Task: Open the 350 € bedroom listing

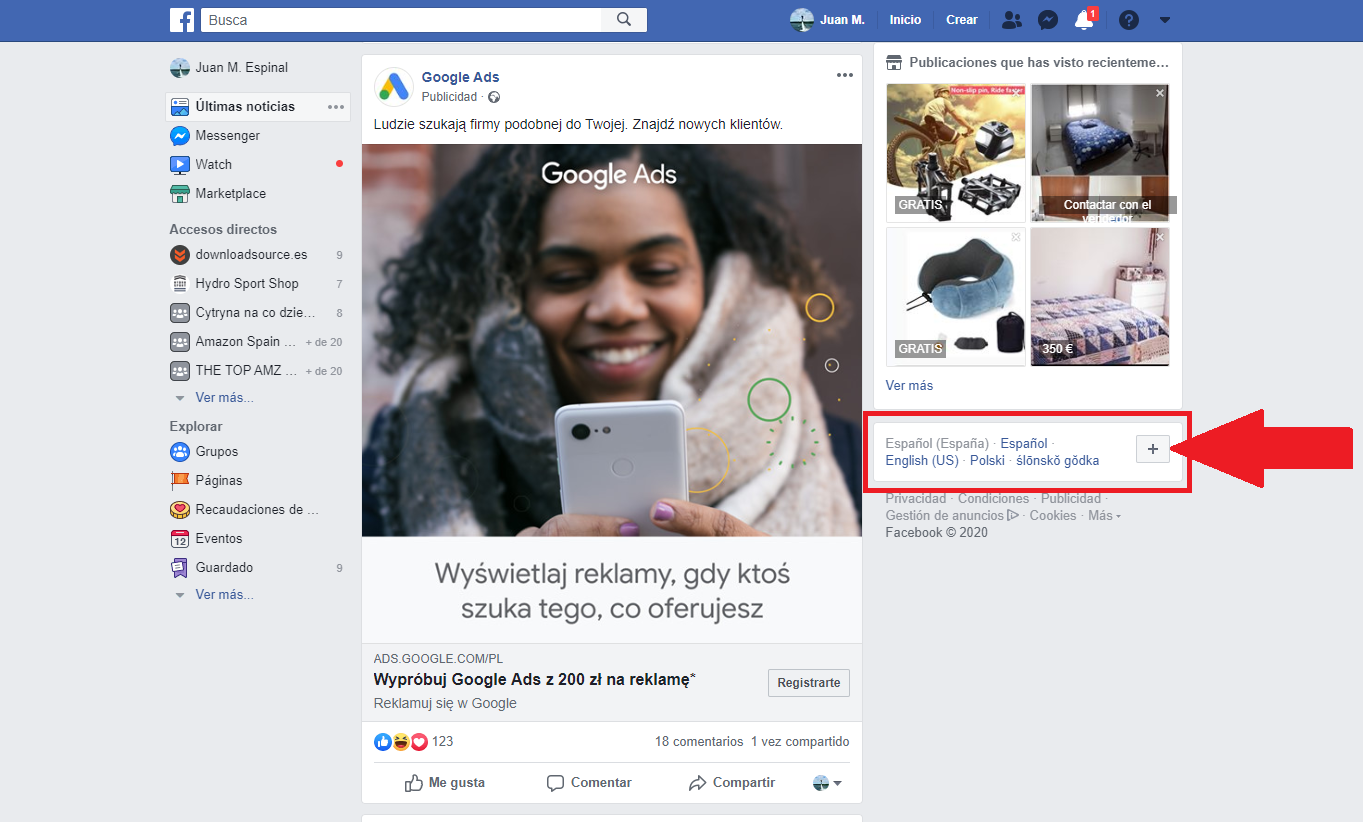Action: 1100,296
